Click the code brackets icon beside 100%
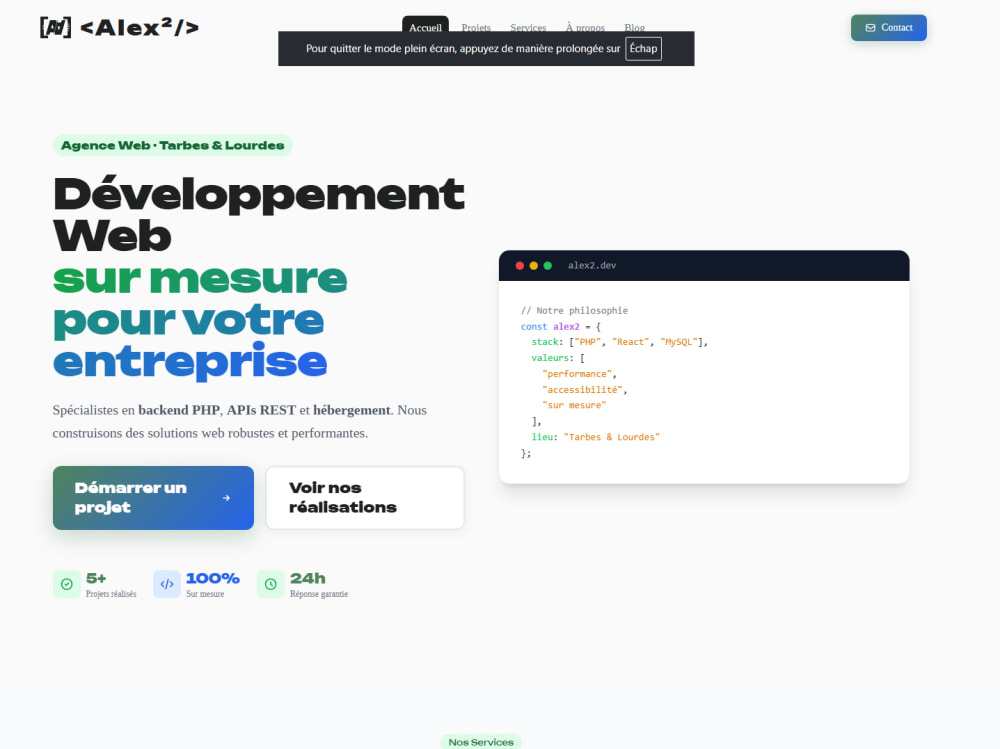Viewport: 1000px width, 749px height. tap(166, 584)
